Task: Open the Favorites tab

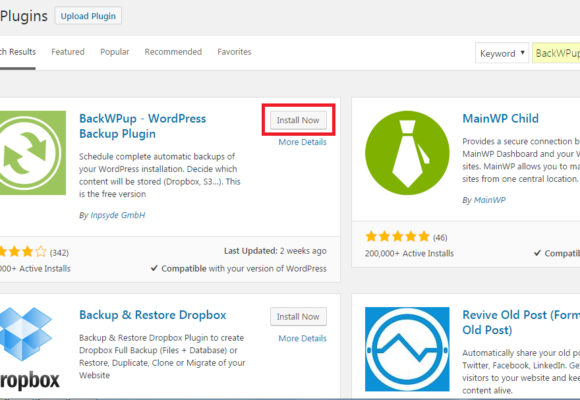Action: [234, 52]
